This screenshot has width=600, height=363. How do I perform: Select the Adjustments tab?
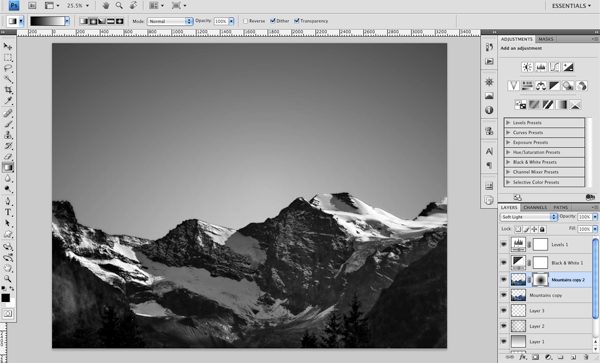point(517,39)
